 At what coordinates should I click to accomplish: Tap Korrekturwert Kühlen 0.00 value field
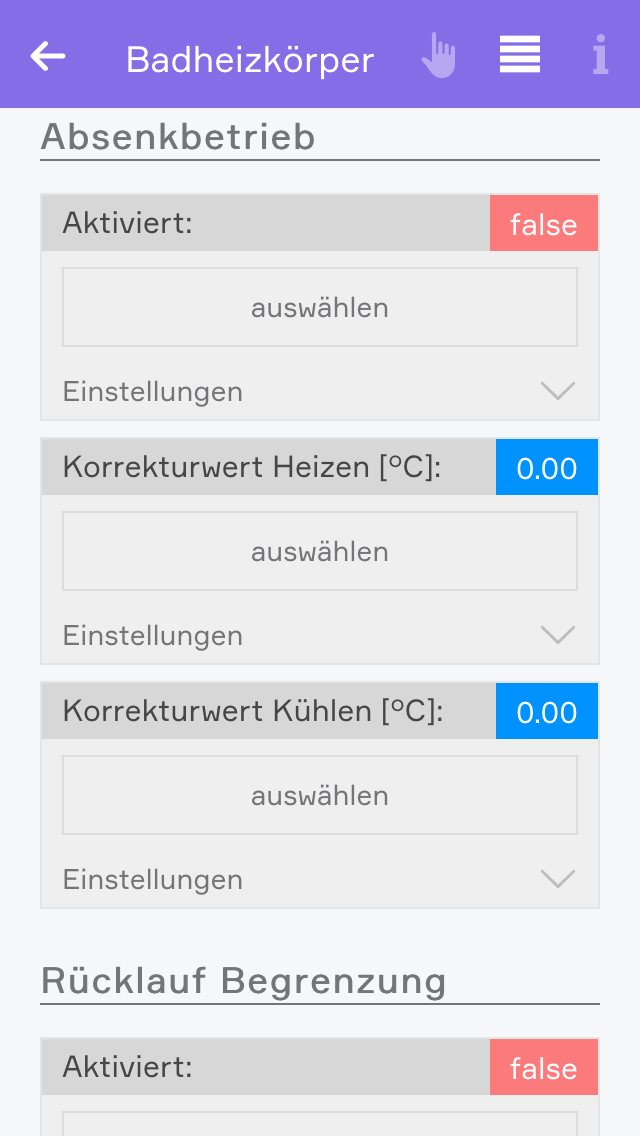pyautogui.click(x=546, y=712)
